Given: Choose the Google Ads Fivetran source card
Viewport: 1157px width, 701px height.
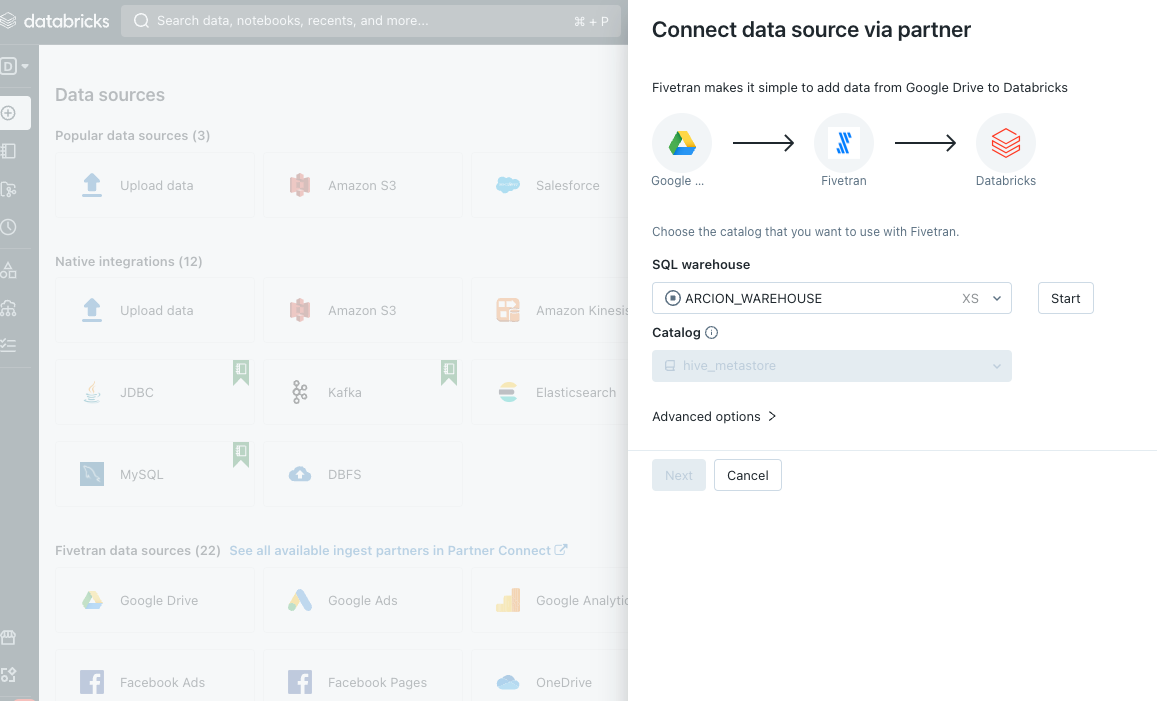Looking at the screenshot, I should click(x=363, y=601).
